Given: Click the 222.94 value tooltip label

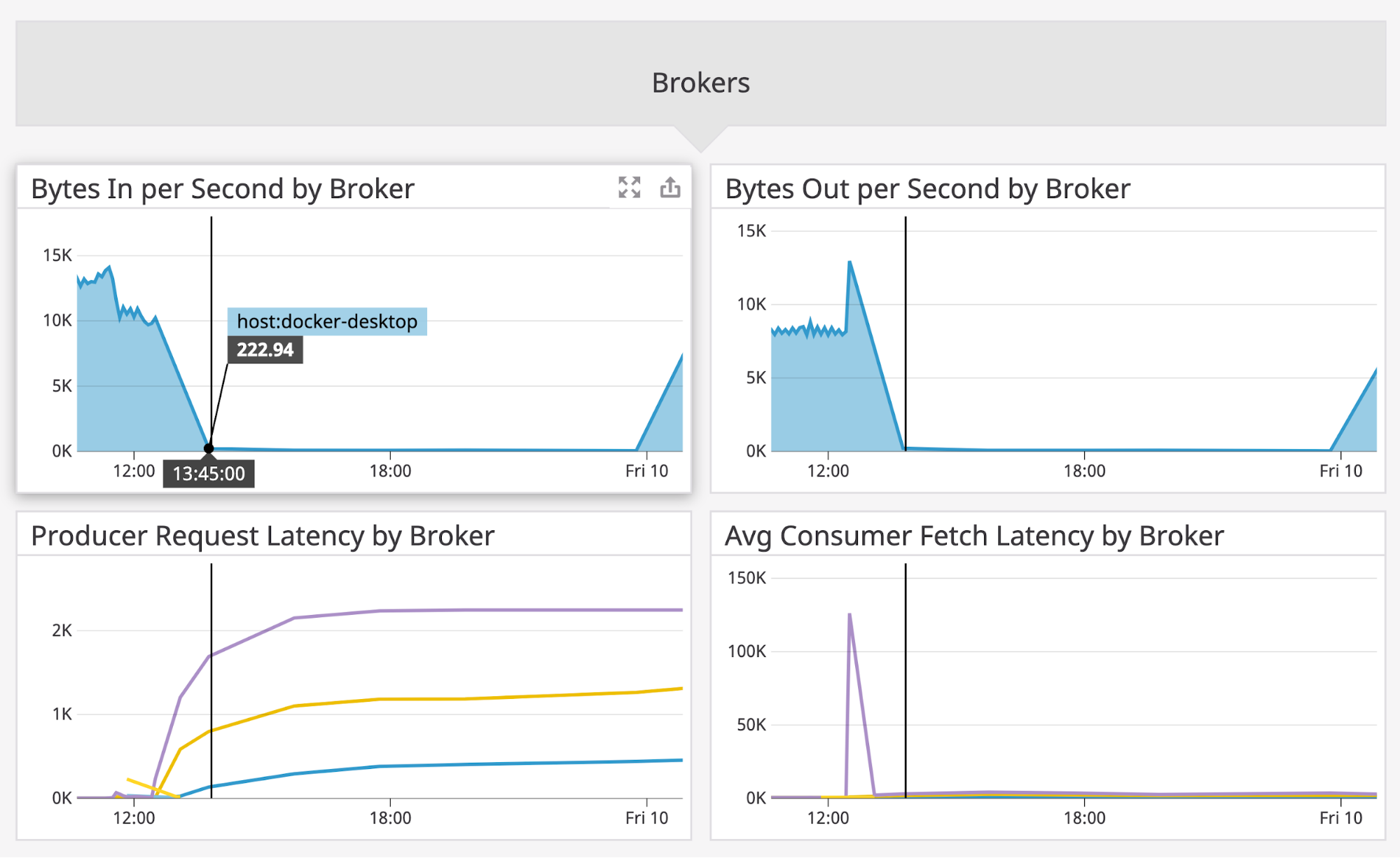Looking at the screenshot, I should [264, 350].
